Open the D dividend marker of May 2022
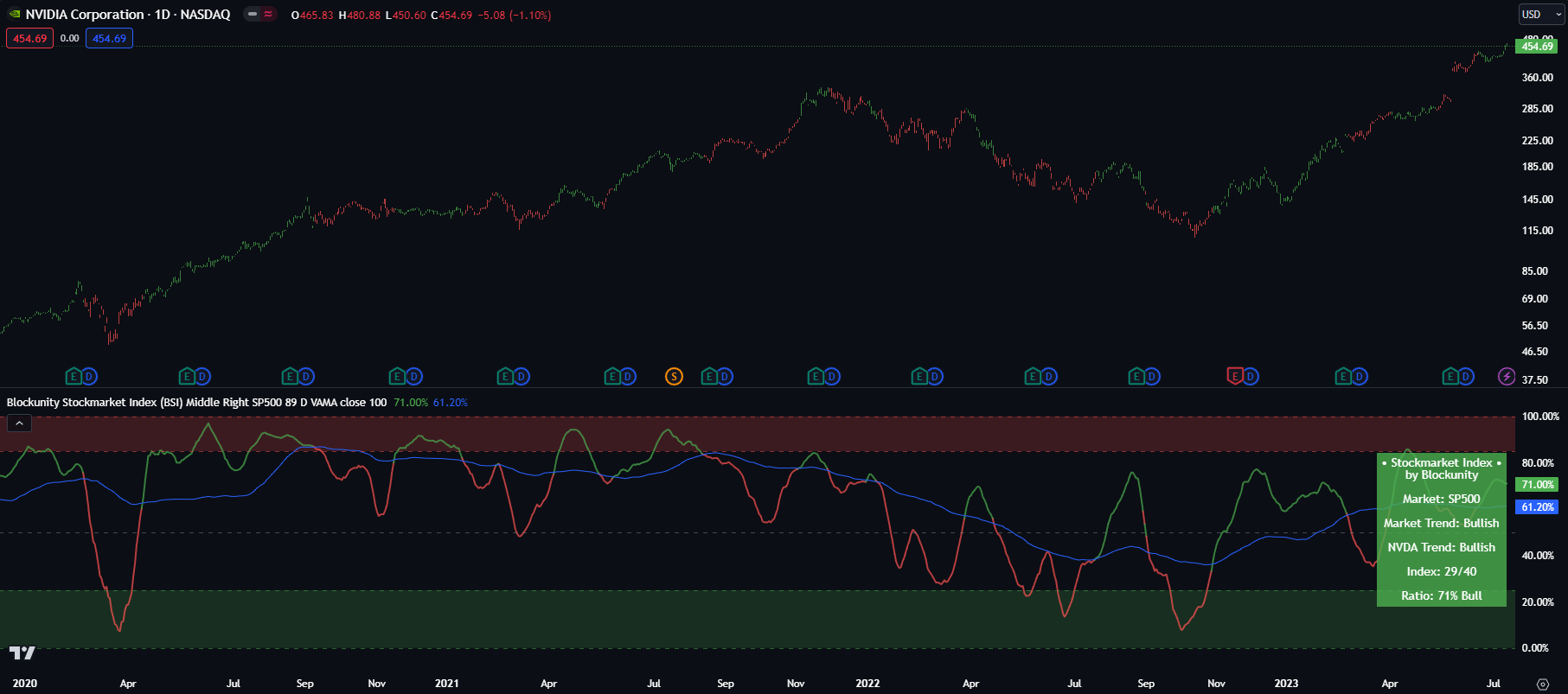1568x694 pixels. tap(1048, 376)
